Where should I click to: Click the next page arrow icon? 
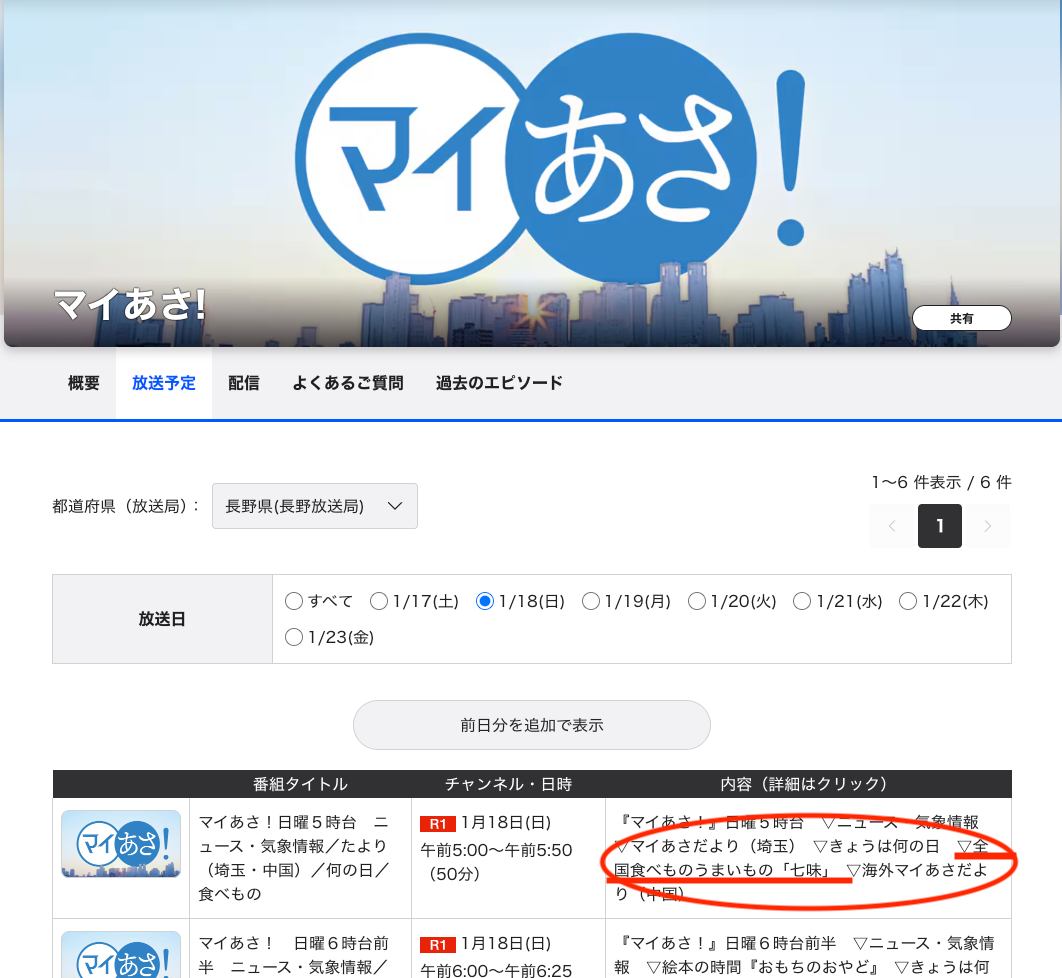pos(987,526)
